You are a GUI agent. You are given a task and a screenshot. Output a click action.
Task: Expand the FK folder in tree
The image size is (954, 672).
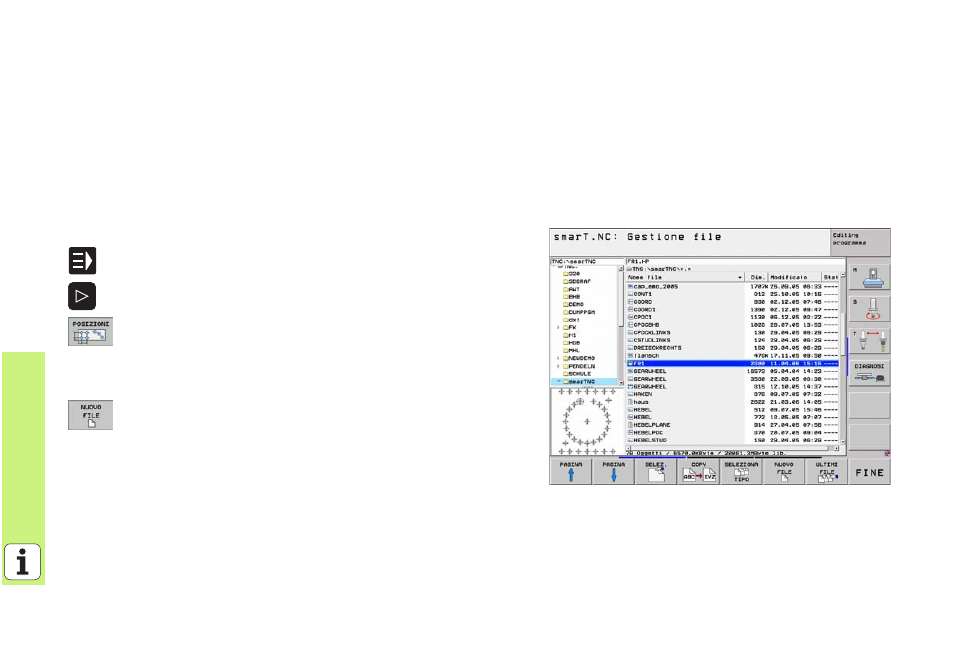tap(558, 327)
